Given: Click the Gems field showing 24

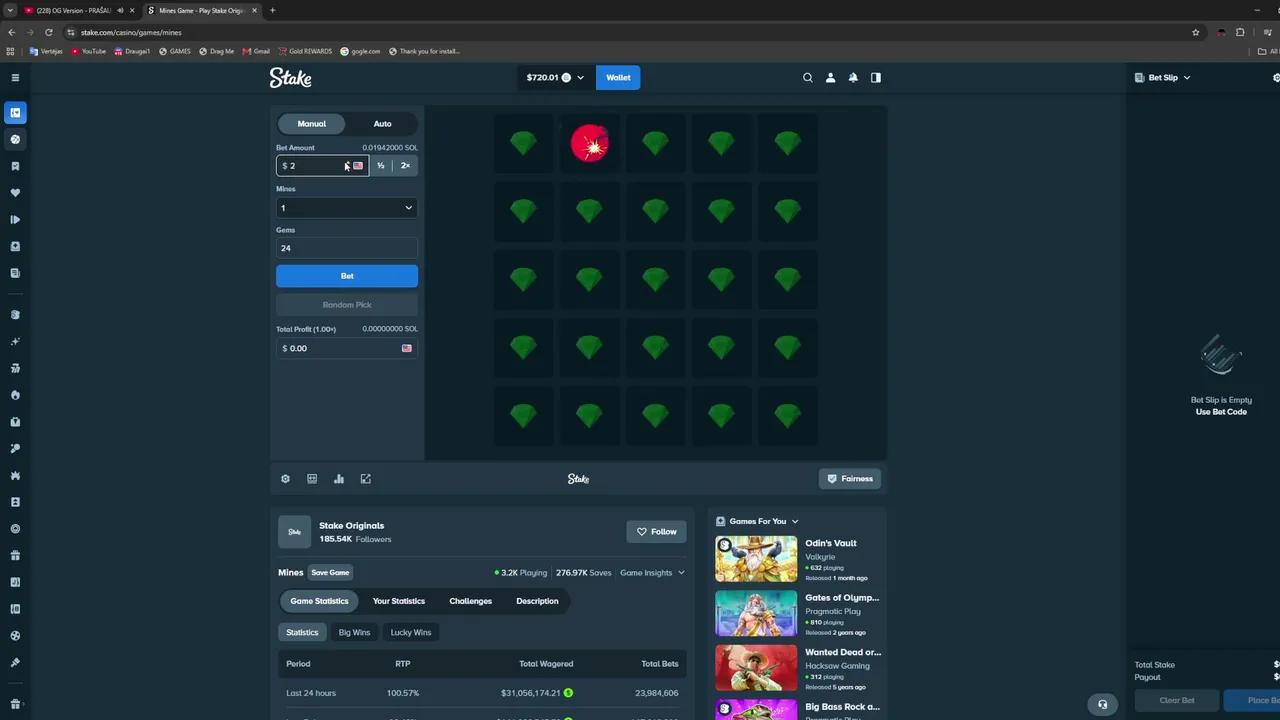Looking at the screenshot, I should pyautogui.click(x=347, y=248).
